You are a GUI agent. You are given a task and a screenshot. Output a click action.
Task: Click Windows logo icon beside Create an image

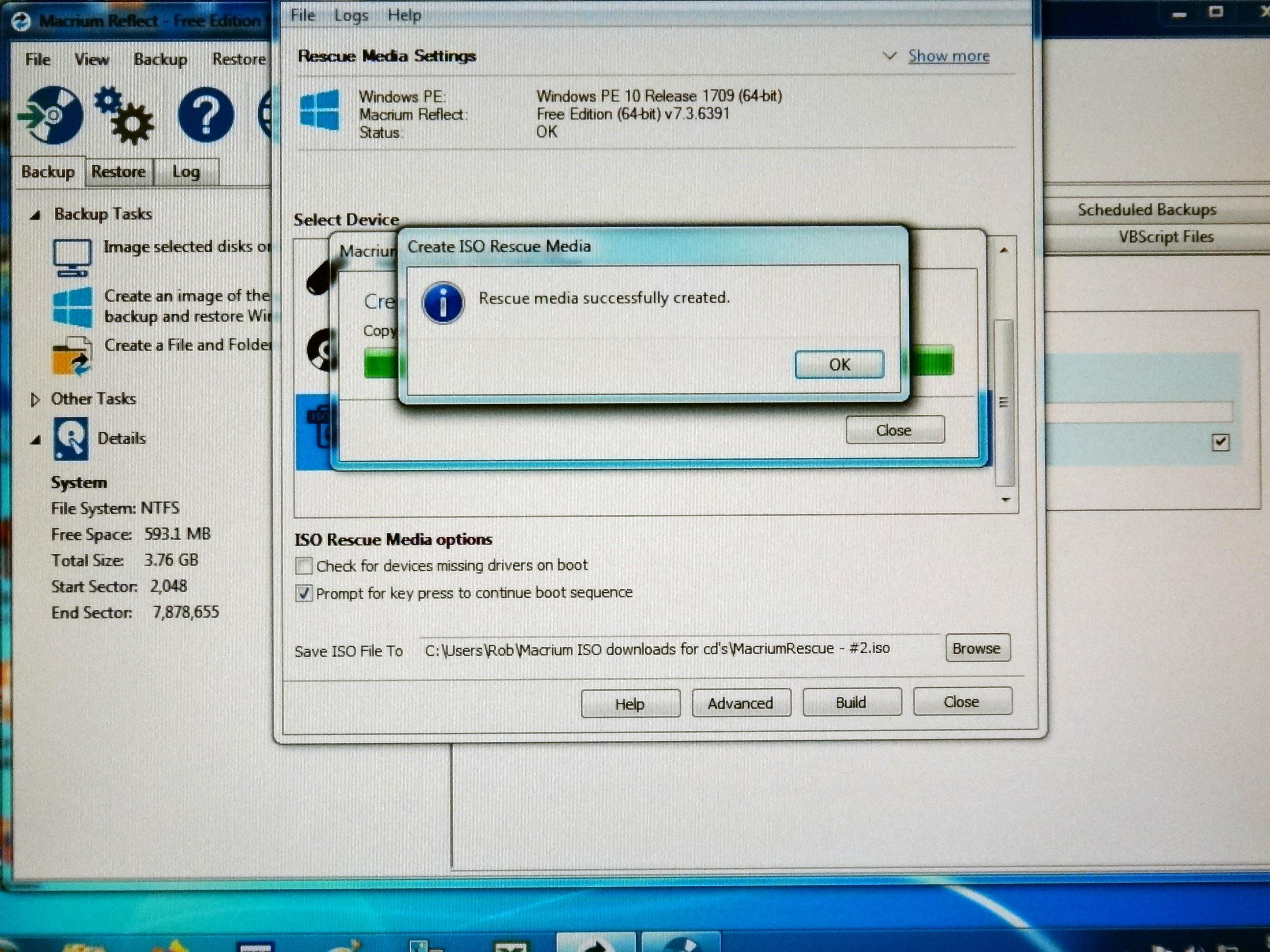72,308
